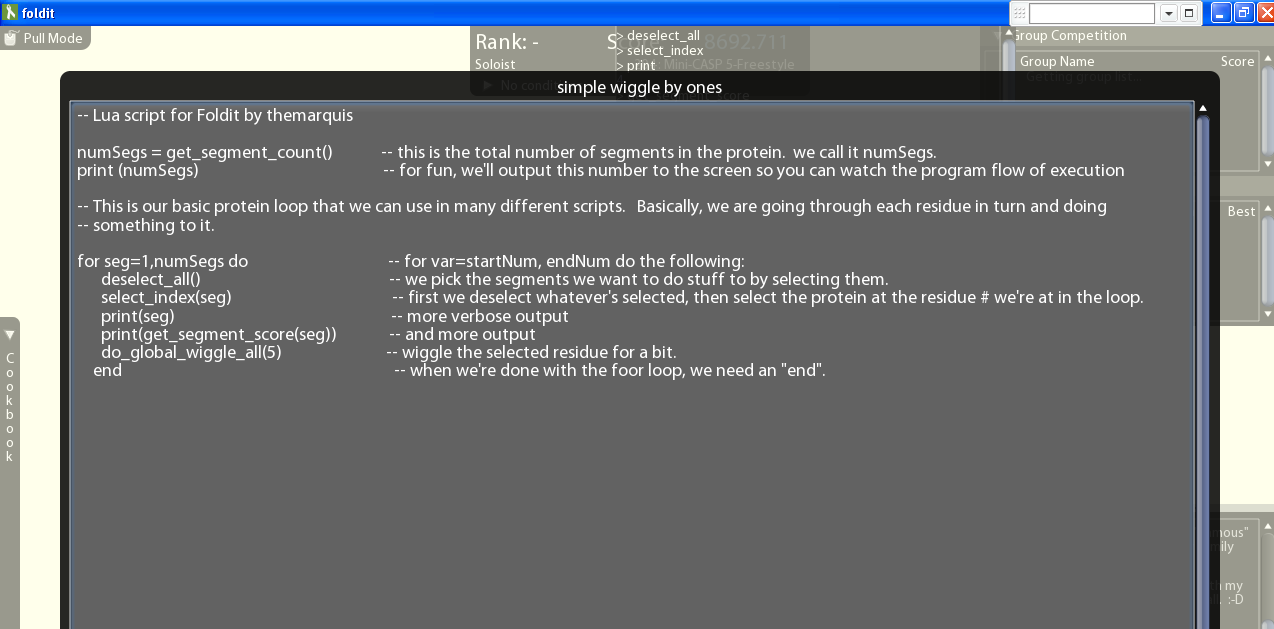The image size is (1274, 629).
Task: Click the Pull Mode hand icon
Action: pyautogui.click(x=11, y=38)
